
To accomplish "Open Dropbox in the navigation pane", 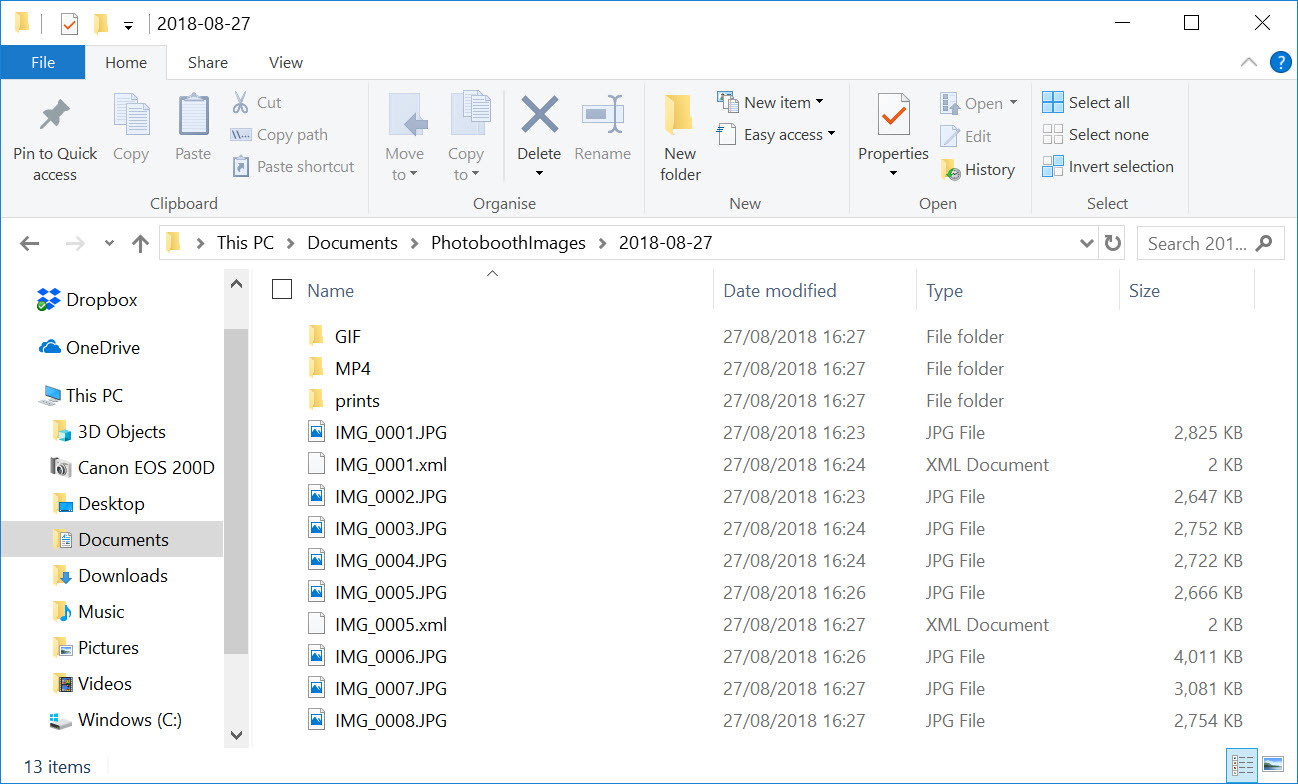I will pyautogui.click(x=87, y=299).
